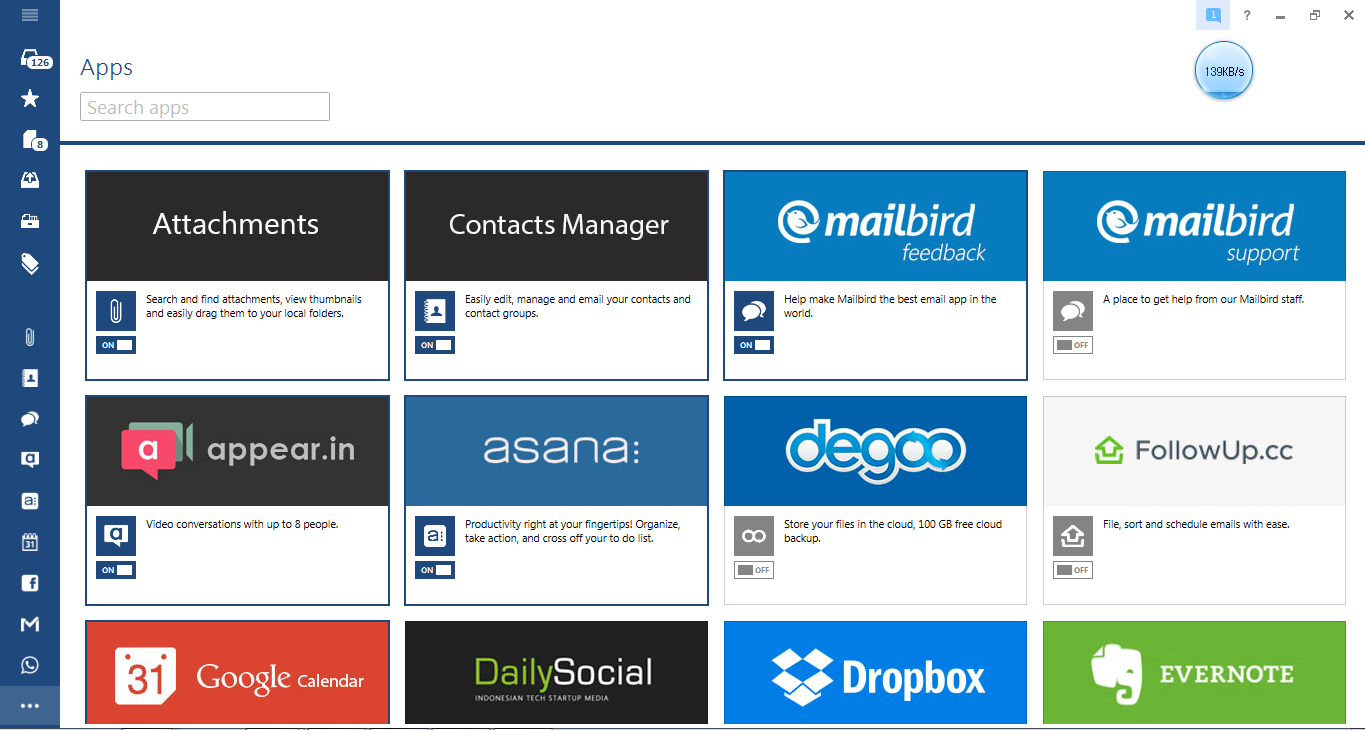
Task: Click the chat icon in Mailbird feedback card
Action: tap(754, 311)
